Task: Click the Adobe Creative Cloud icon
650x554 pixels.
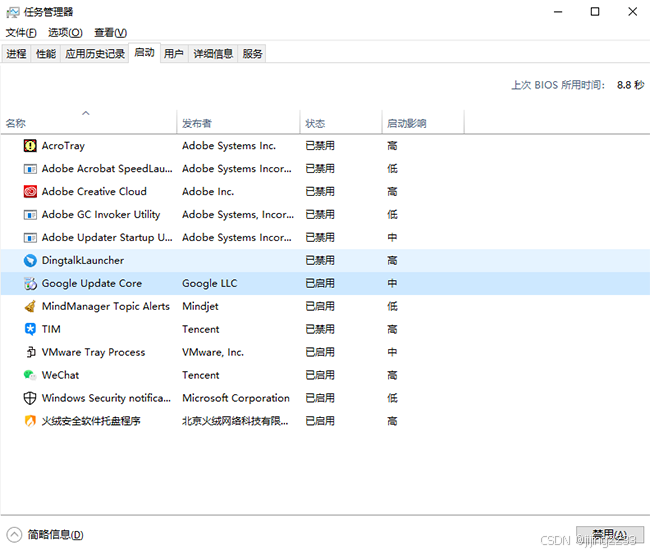Action: pyautogui.click(x=30, y=192)
